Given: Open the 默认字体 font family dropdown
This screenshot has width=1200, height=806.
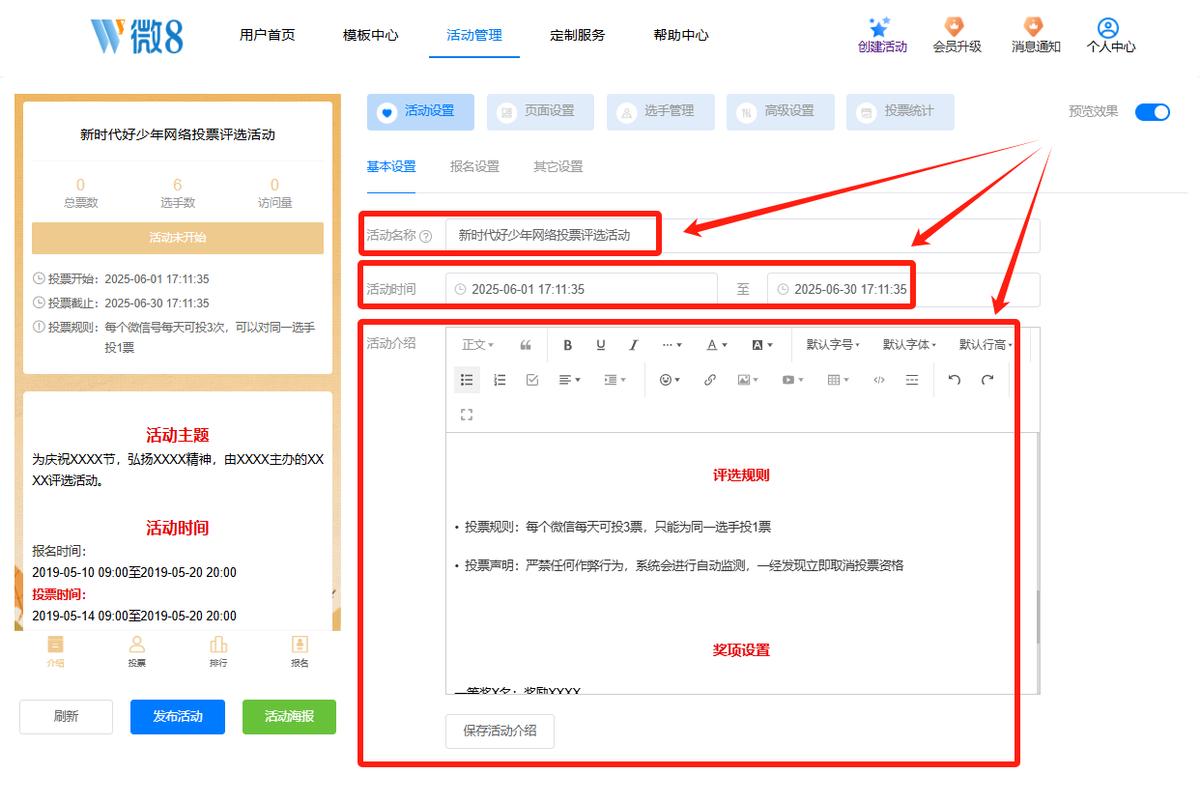Looking at the screenshot, I should coord(909,345).
